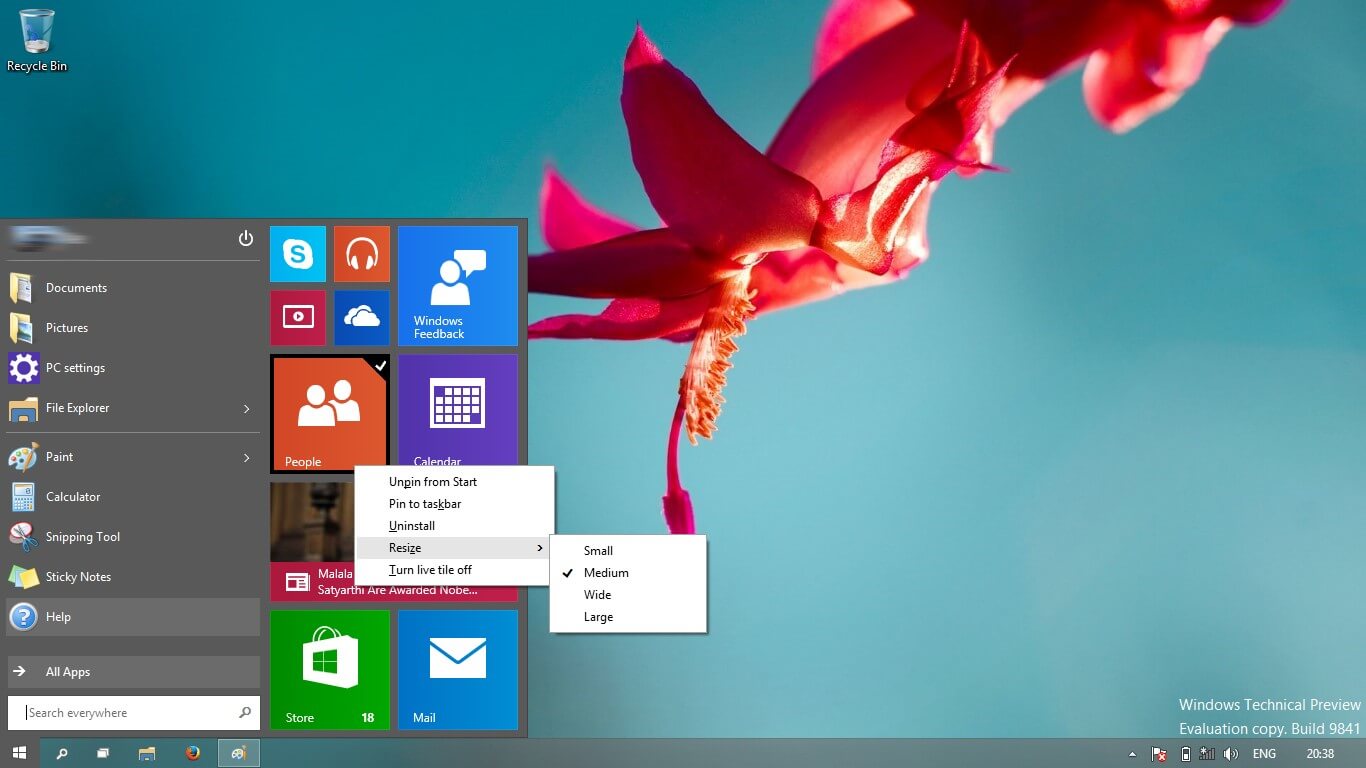1366x768 pixels.
Task: Open the Music headphones tile
Action: 361,254
